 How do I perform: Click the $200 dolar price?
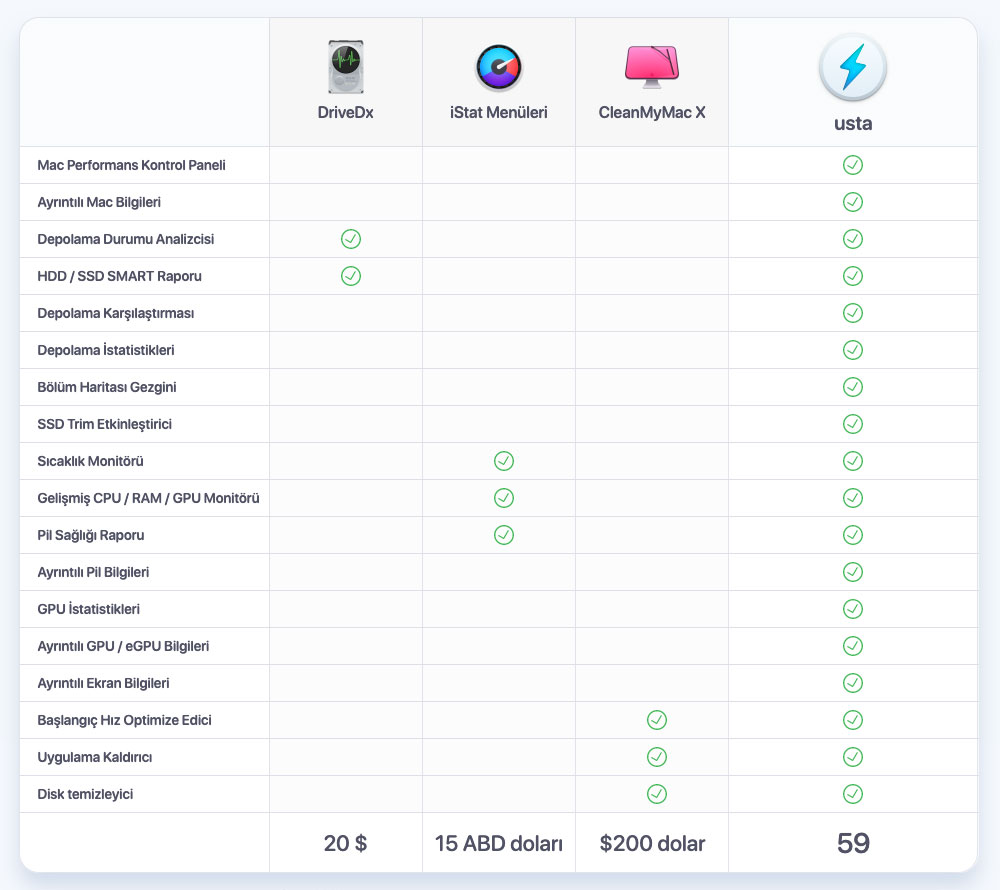coord(652,843)
